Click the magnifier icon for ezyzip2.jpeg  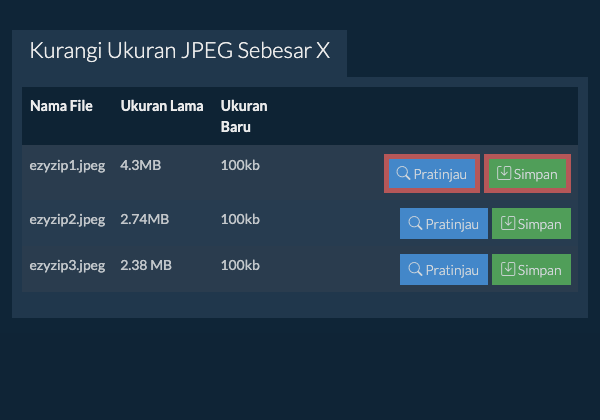(x=416, y=224)
